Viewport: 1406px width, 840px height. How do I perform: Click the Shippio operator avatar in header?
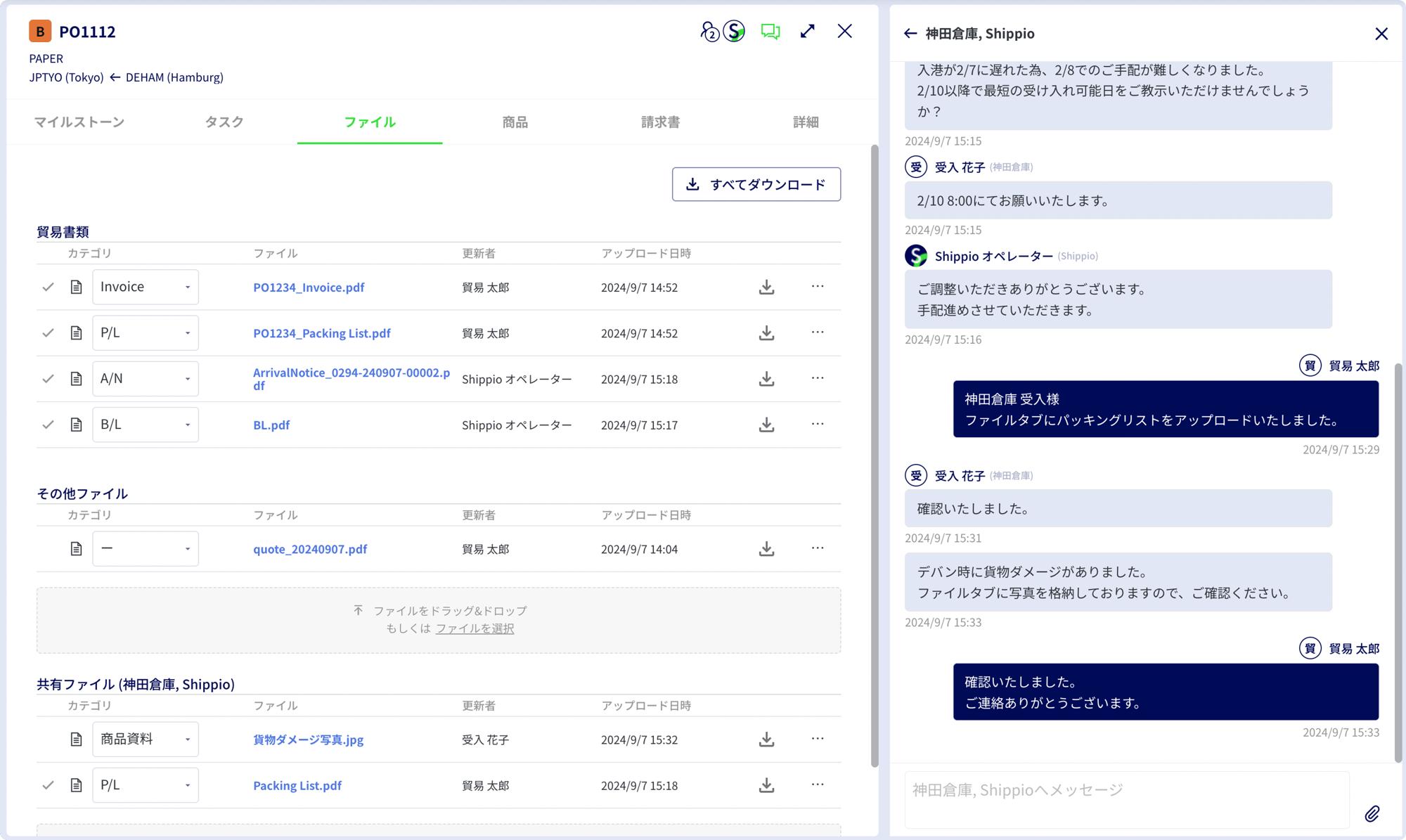[x=734, y=31]
